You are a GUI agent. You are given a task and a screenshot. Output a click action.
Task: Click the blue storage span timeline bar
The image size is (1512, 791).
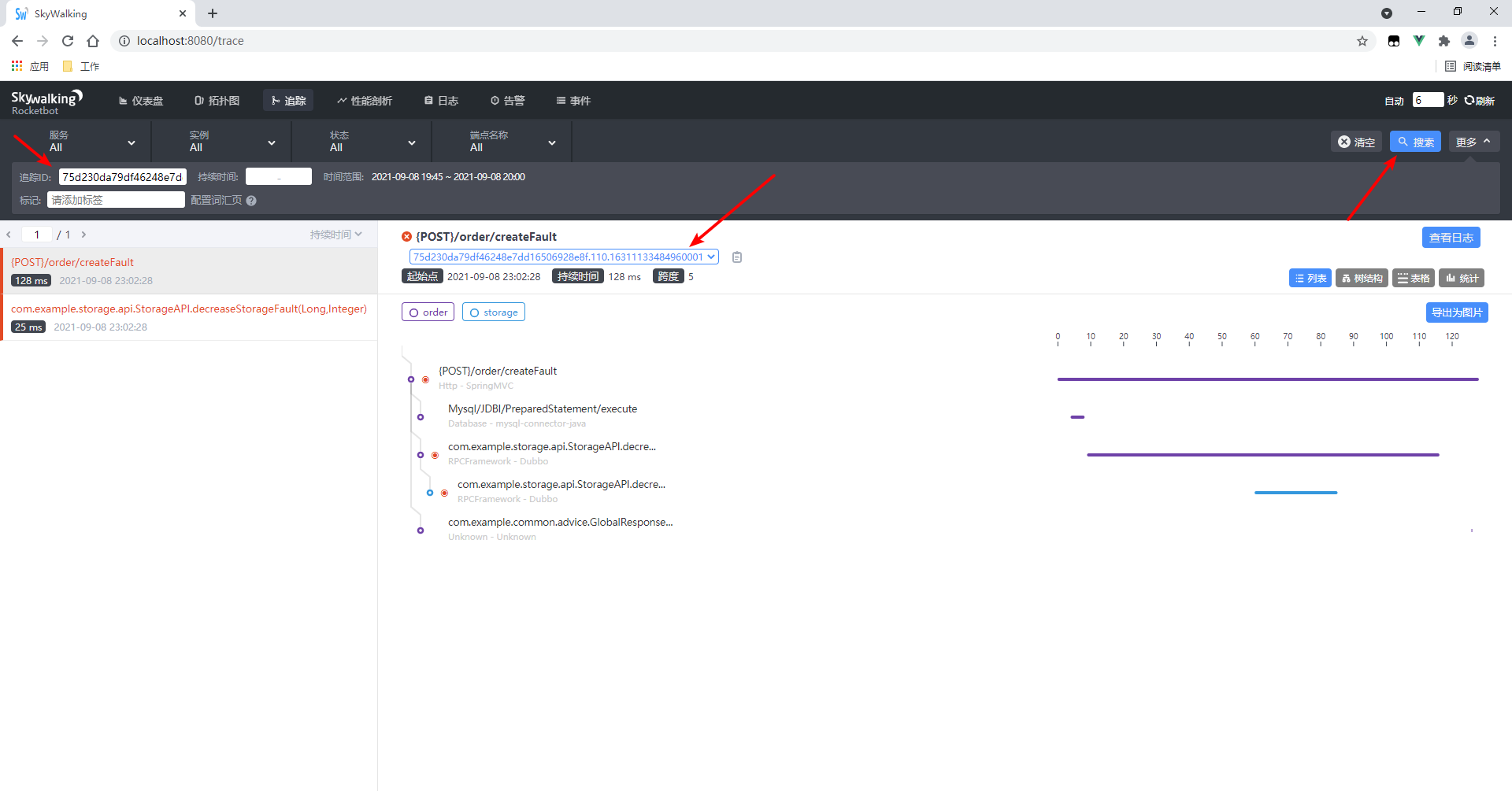1295,493
